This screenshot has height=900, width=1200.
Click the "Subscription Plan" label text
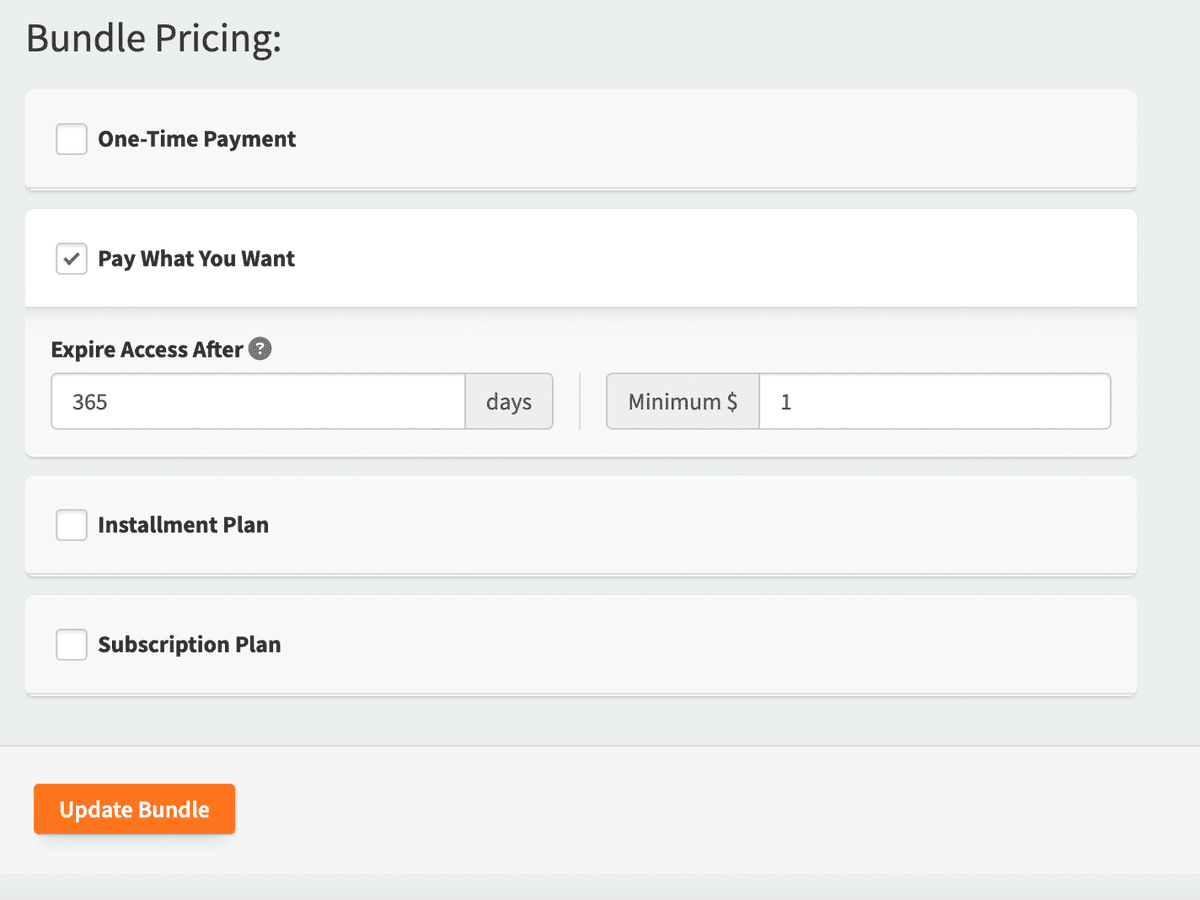(189, 645)
